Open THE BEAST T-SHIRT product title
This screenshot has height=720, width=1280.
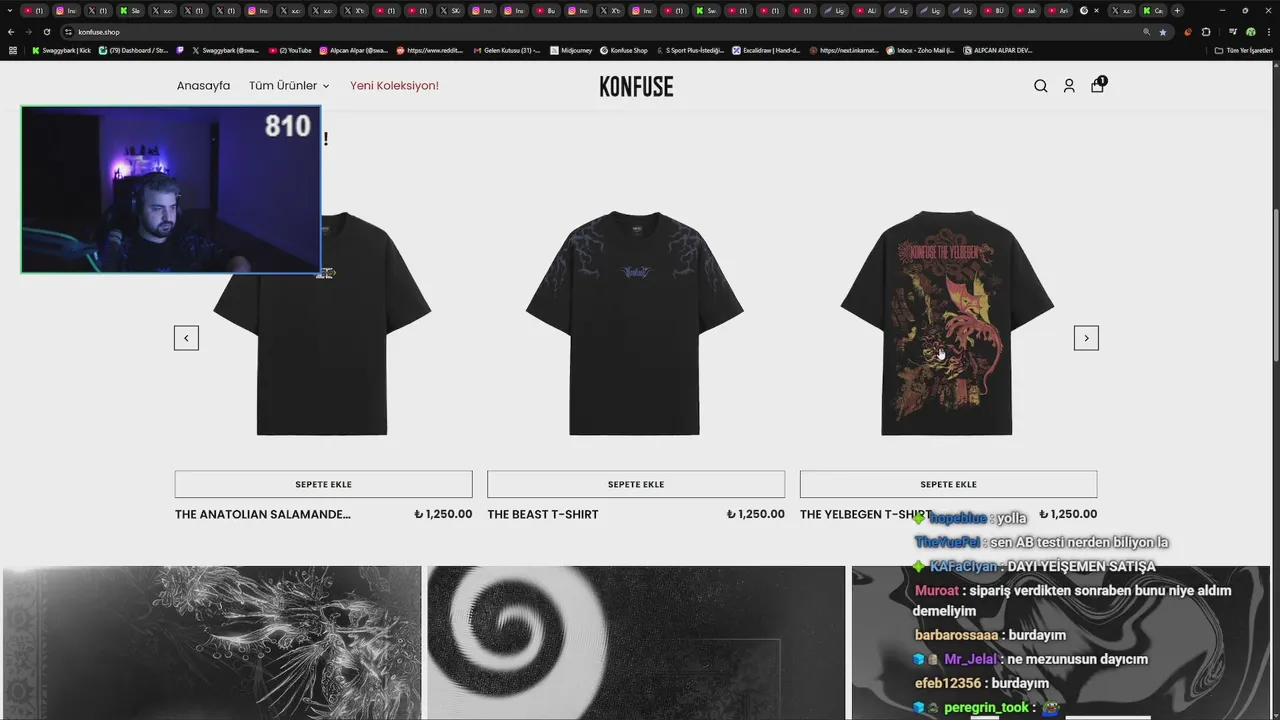point(543,514)
